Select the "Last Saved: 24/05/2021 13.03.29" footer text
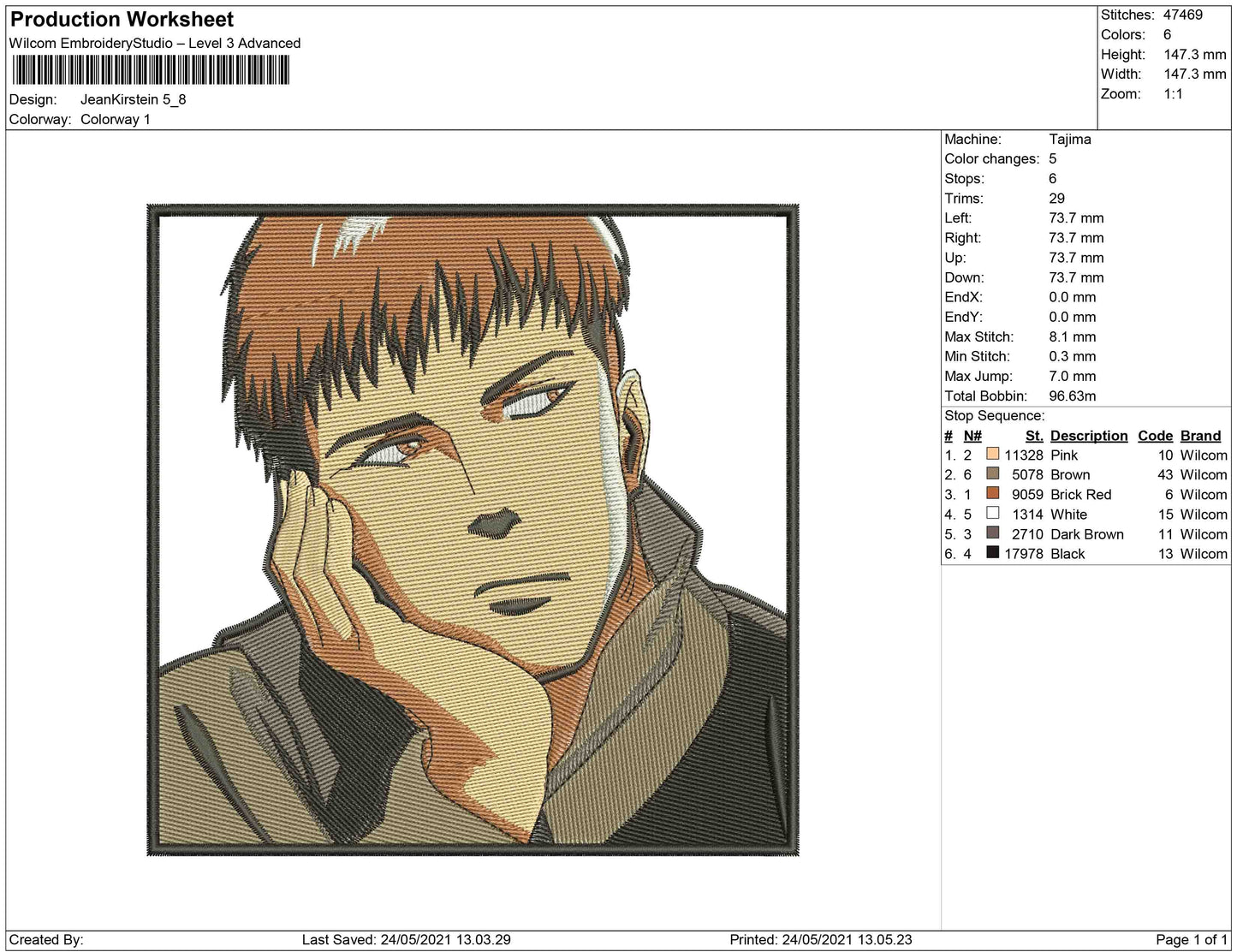Screen dimensions: 1237x952 click(407, 940)
